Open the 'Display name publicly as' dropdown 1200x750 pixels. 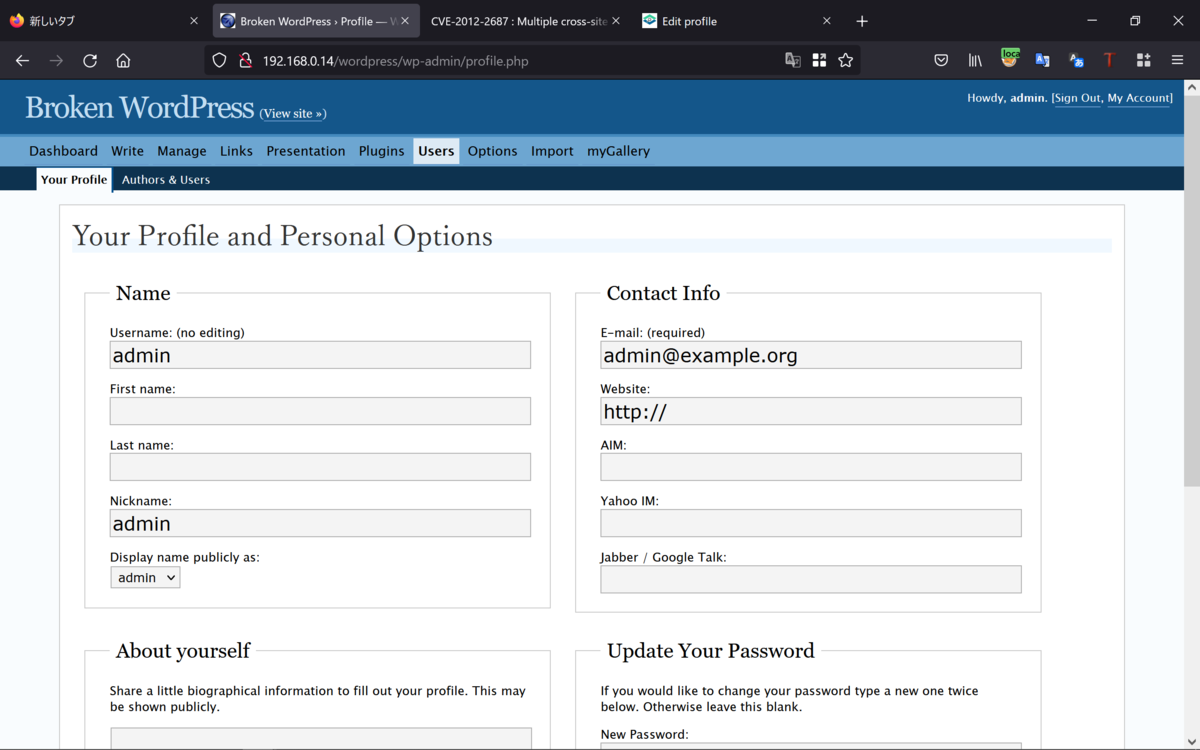click(x=145, y=578)
